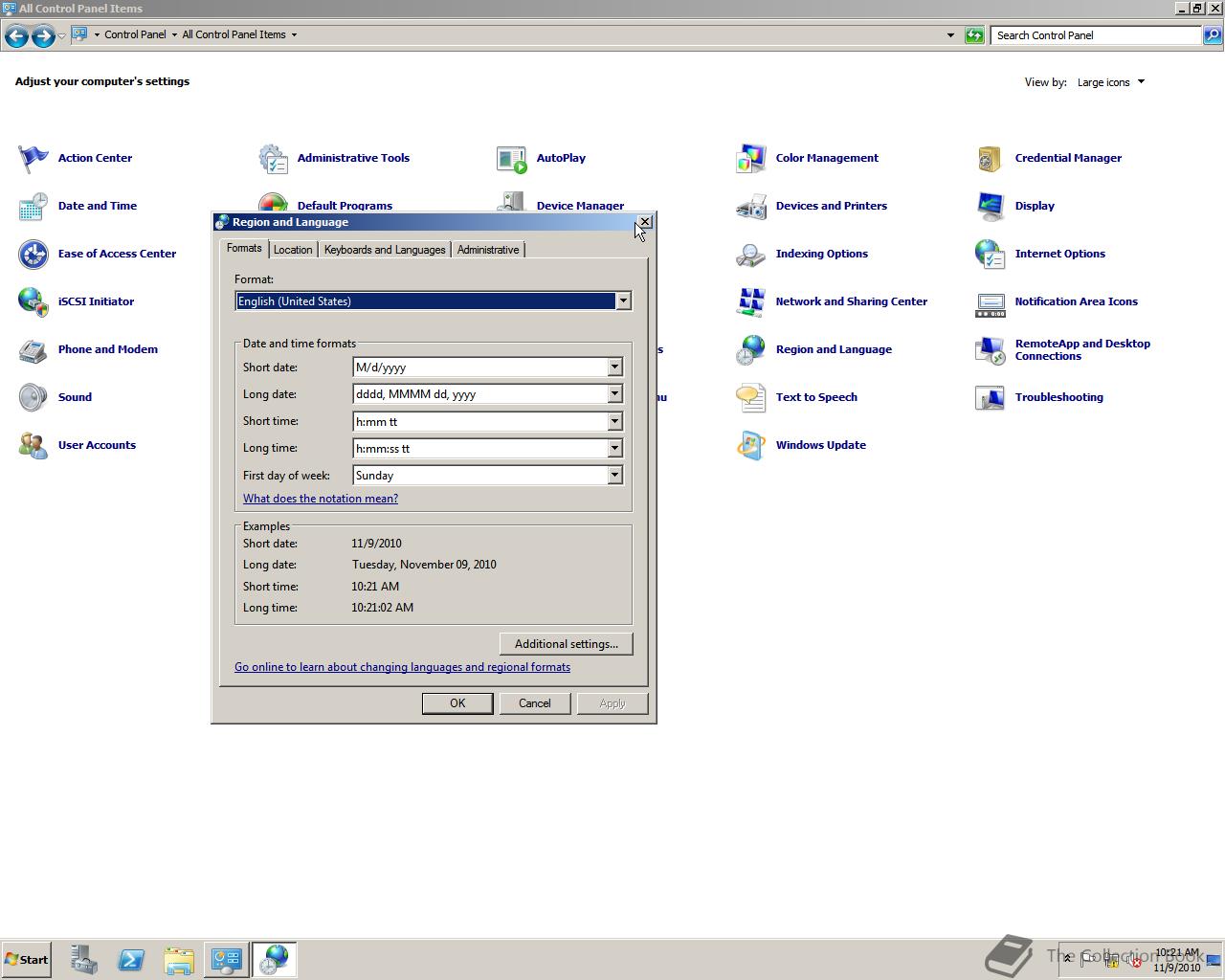The width and height of the screenshot is (1225, 980).
Task: Open the Color Management icon
Action: (751, 158)
